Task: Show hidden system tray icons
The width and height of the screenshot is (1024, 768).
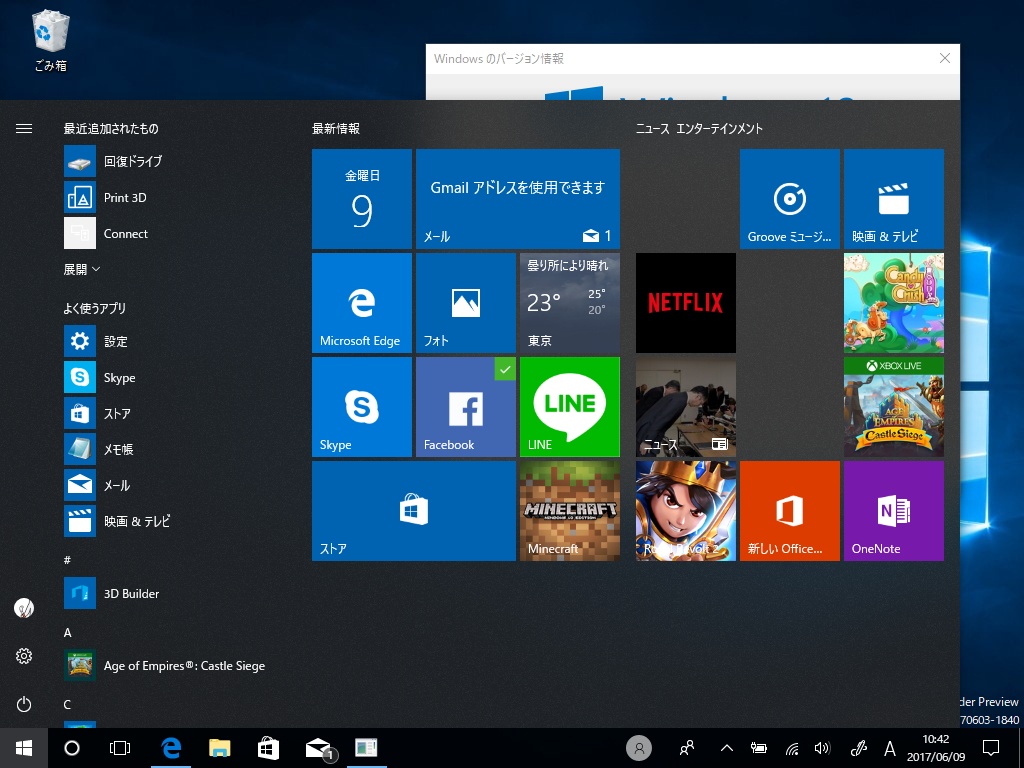Action: coord(727,748)
